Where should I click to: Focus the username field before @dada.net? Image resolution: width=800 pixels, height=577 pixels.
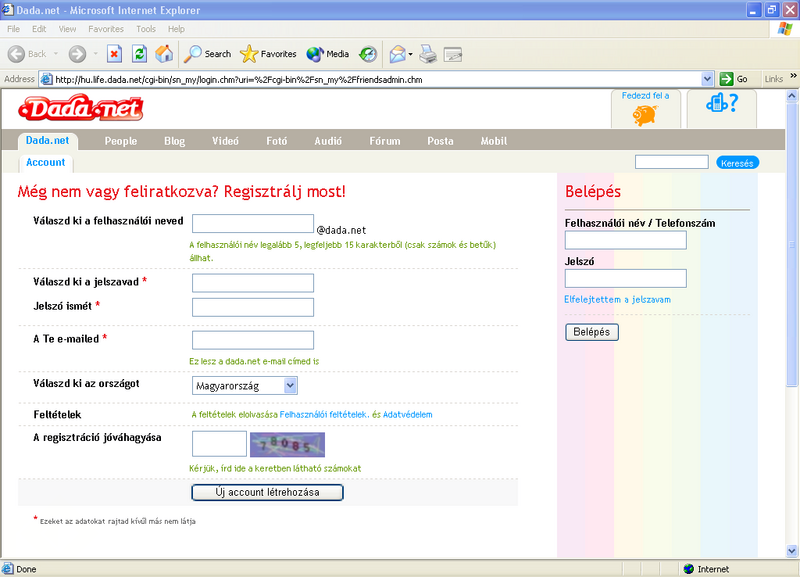click(x=253, y=223)
